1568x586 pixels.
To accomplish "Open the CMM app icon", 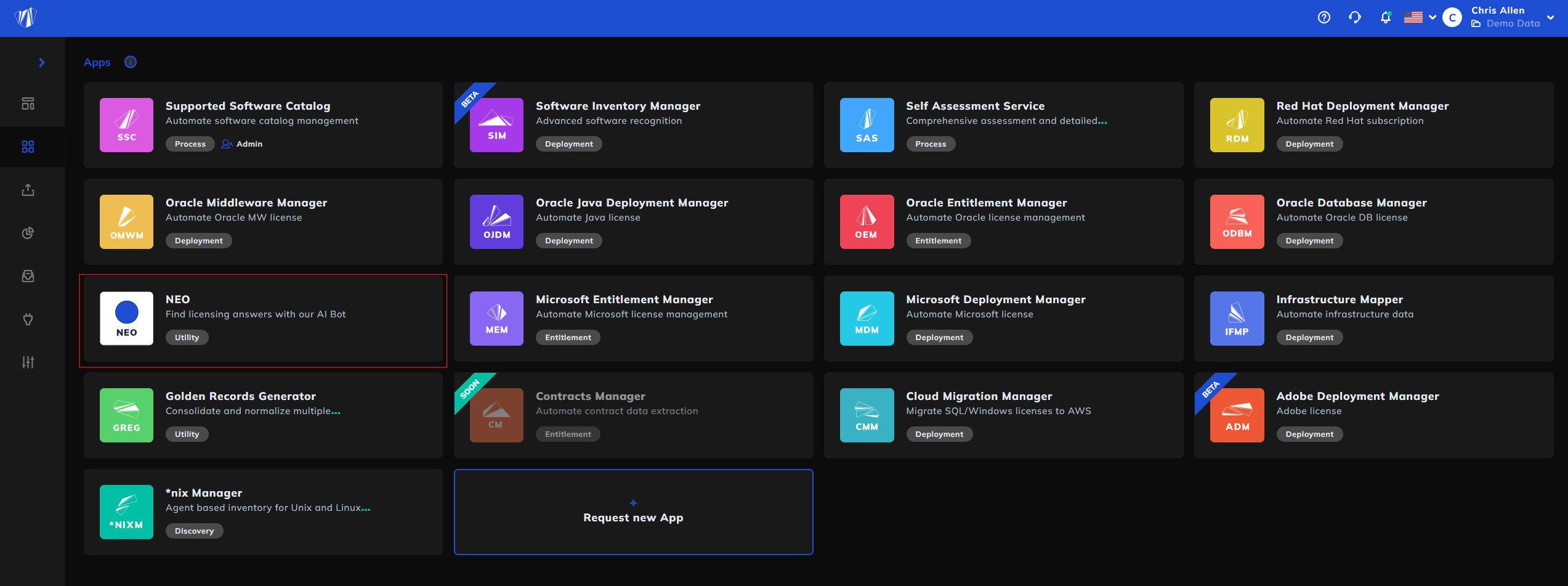I will pos(867,415).
